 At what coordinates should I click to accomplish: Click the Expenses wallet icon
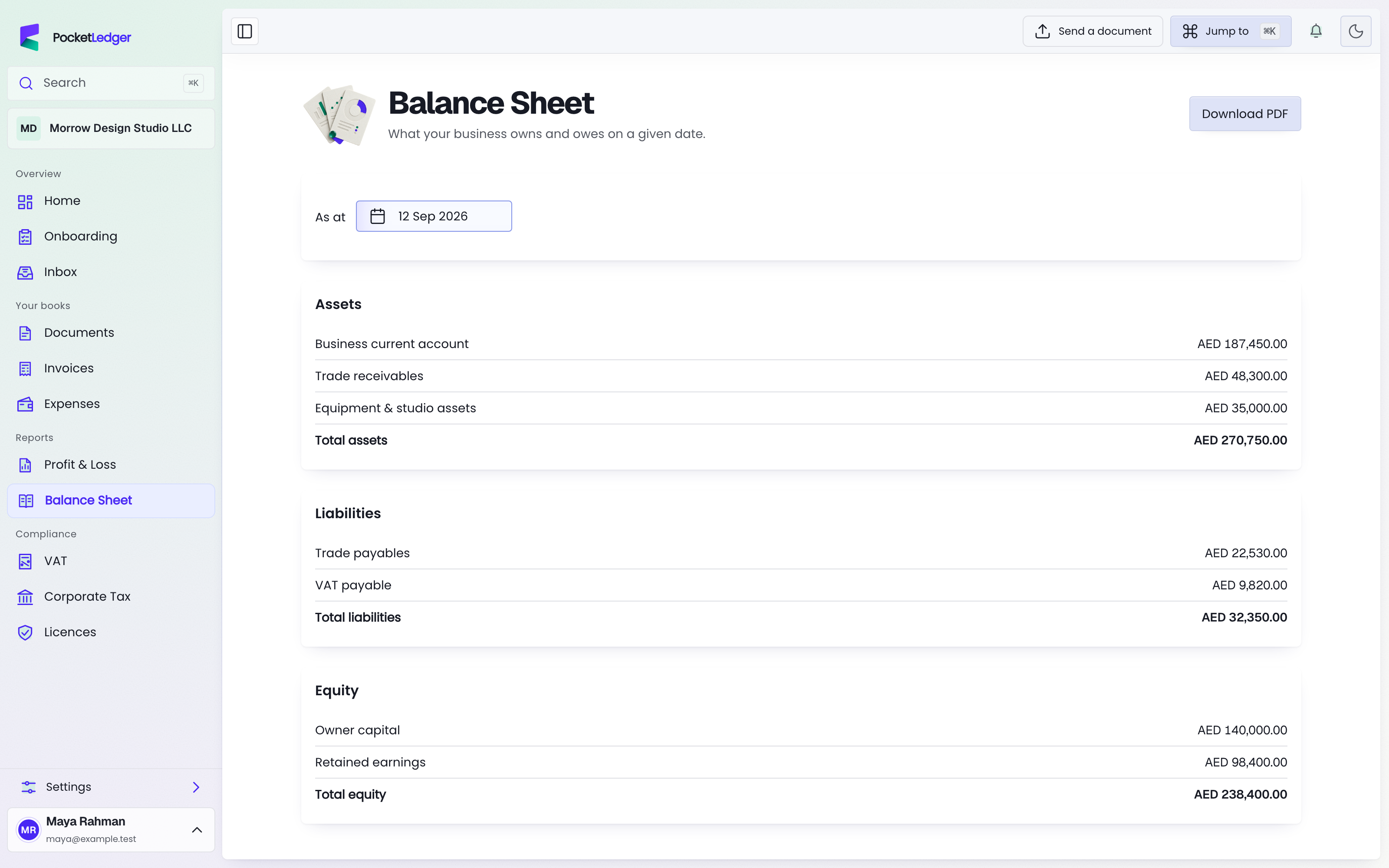coord(25,405)
